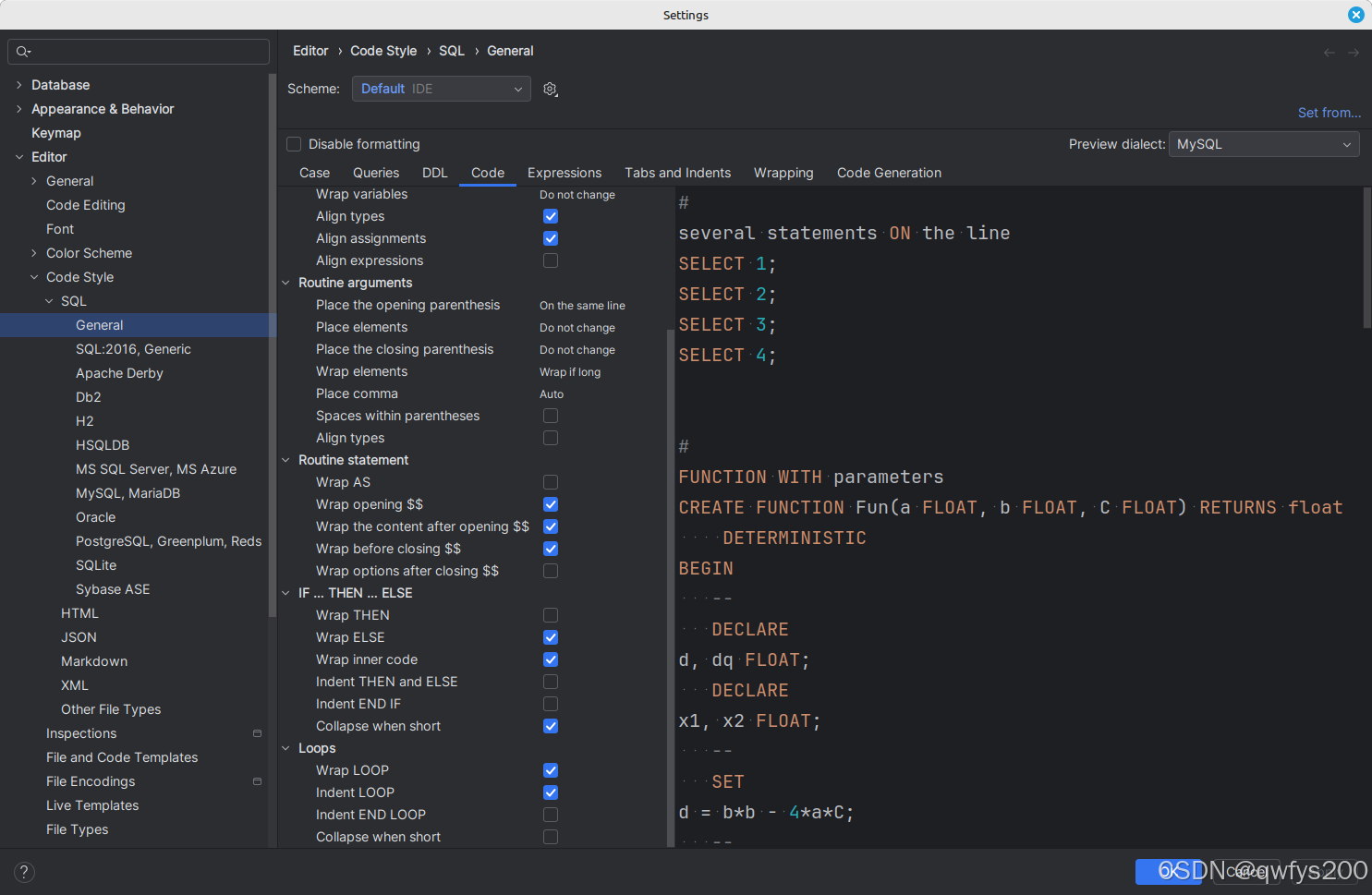Select the Oracle dialect
The height and width of the screenshot is (895, 1372).
(95, 517)
